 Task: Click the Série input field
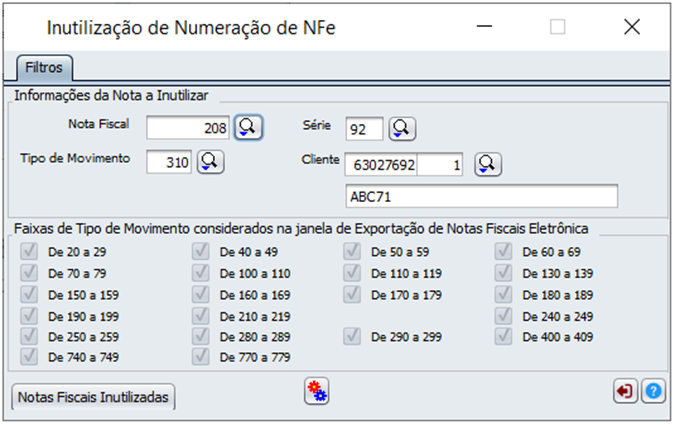tap(363, 128)
